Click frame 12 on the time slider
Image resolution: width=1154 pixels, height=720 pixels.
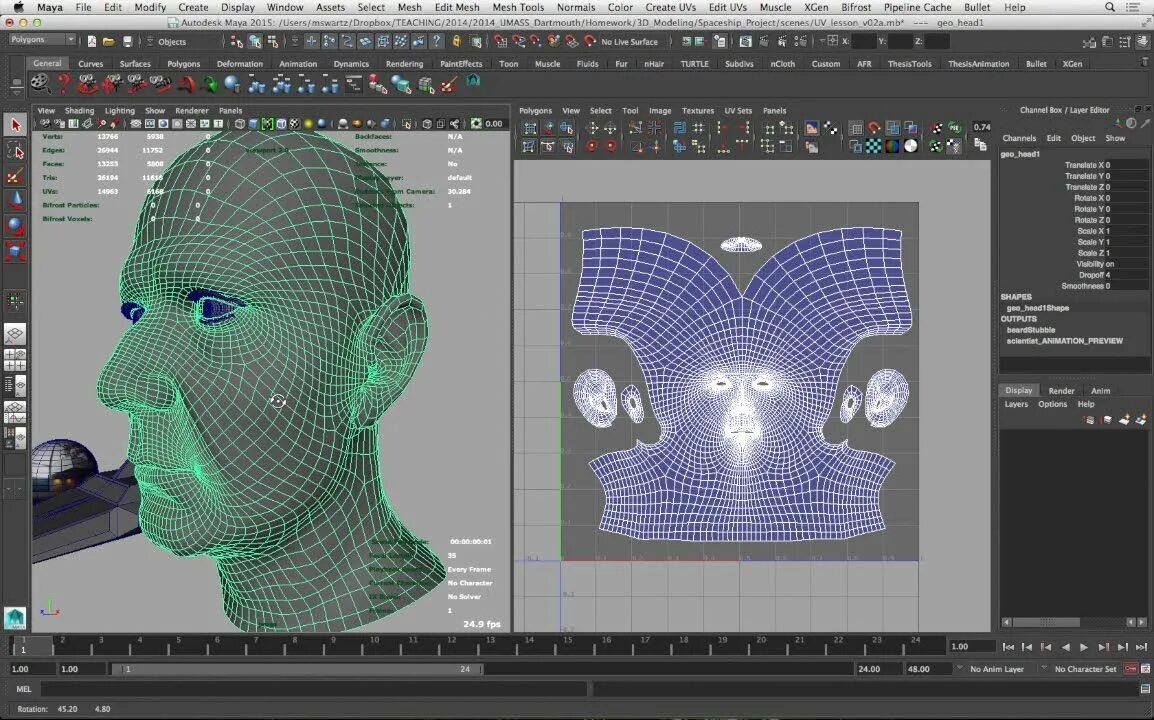pyautogui.click(x=451, y=645)
